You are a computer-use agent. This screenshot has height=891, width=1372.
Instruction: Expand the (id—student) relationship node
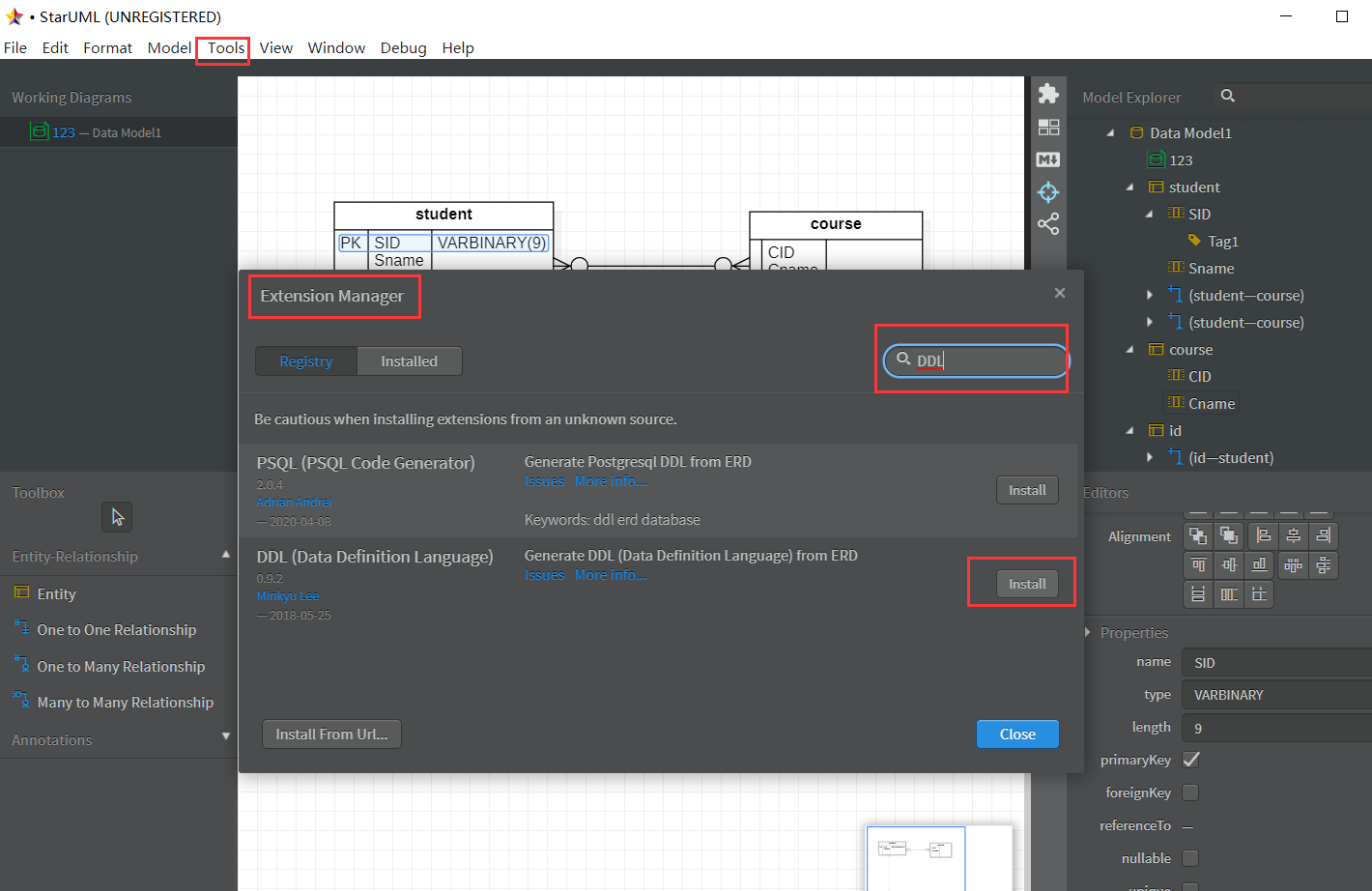[x=1149, y=457]
